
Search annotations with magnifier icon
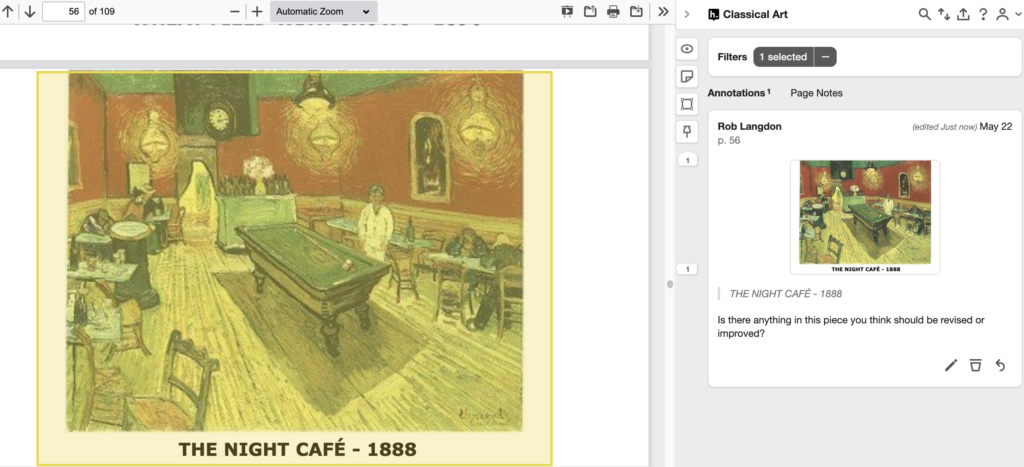pyautogui.click(x=924, y=14)
